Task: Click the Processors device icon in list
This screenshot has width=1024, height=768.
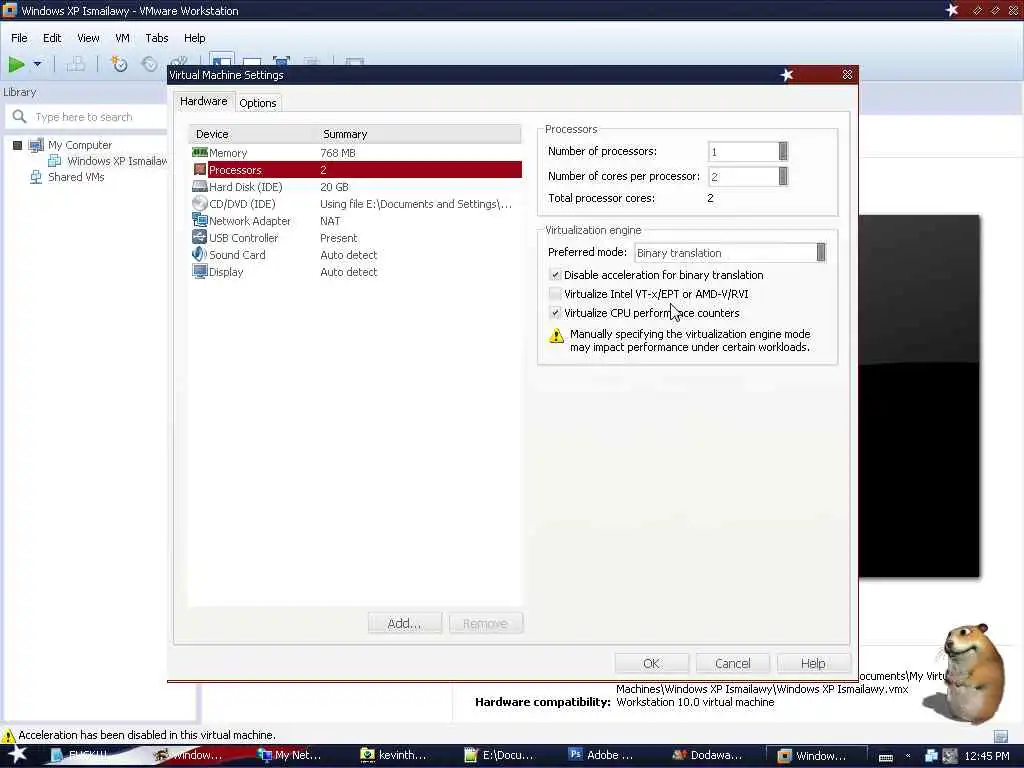Action: (x=200, y=170)
